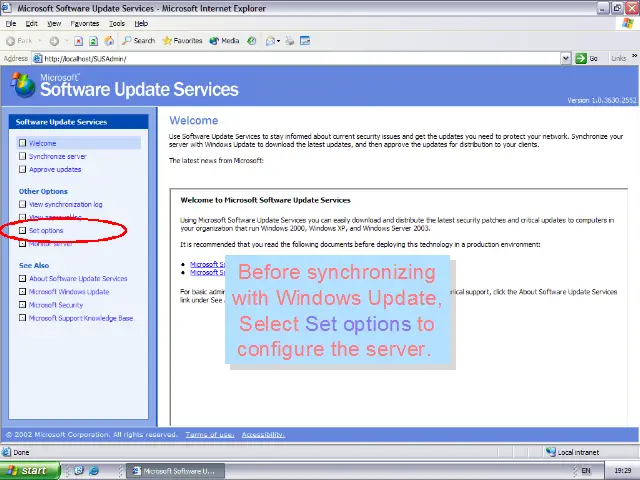The height and width of the screenshot is (480, 640).
Task: Click the Forward arrow toolbar icon
Action: (x=54, y=41)
